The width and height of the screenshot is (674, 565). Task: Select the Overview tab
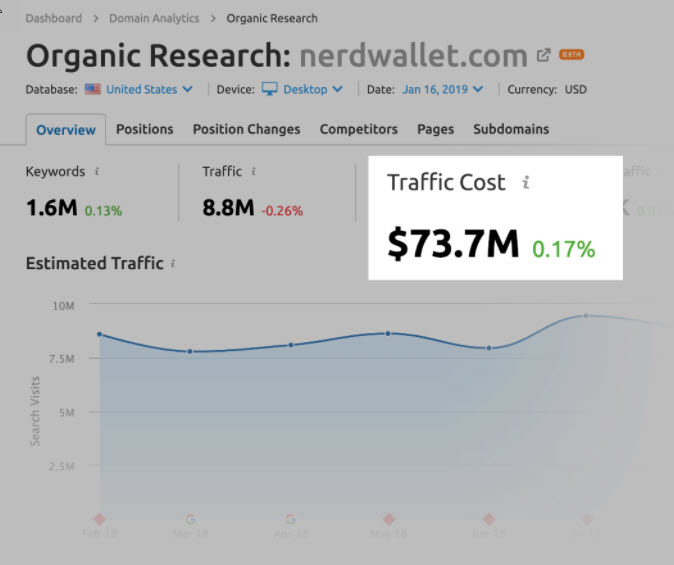coord(66,129)
